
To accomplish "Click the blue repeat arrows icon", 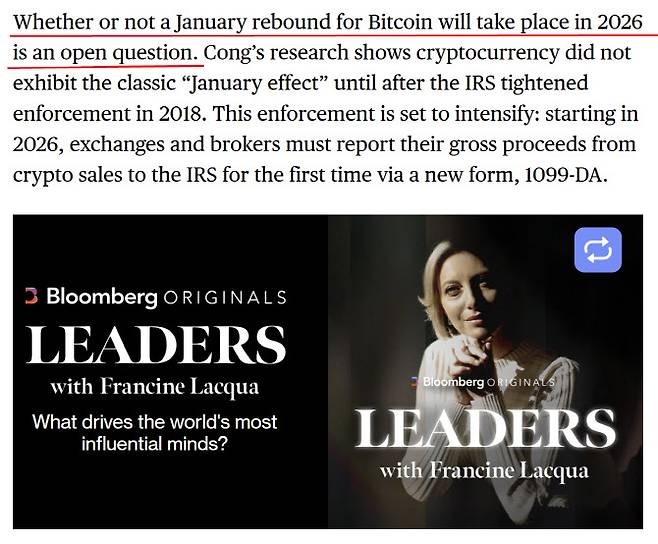I will 598,250.
